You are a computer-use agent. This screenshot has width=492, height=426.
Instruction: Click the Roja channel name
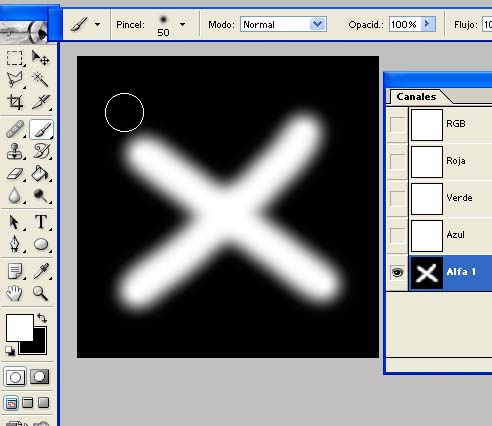click(x=456, y=161)
